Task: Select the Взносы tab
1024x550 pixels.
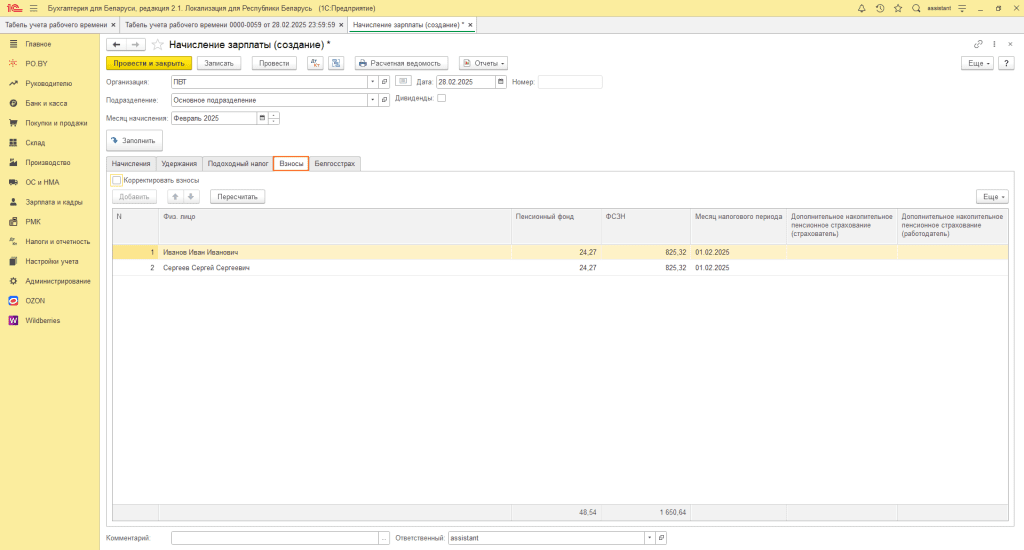Action: point(291,163)
